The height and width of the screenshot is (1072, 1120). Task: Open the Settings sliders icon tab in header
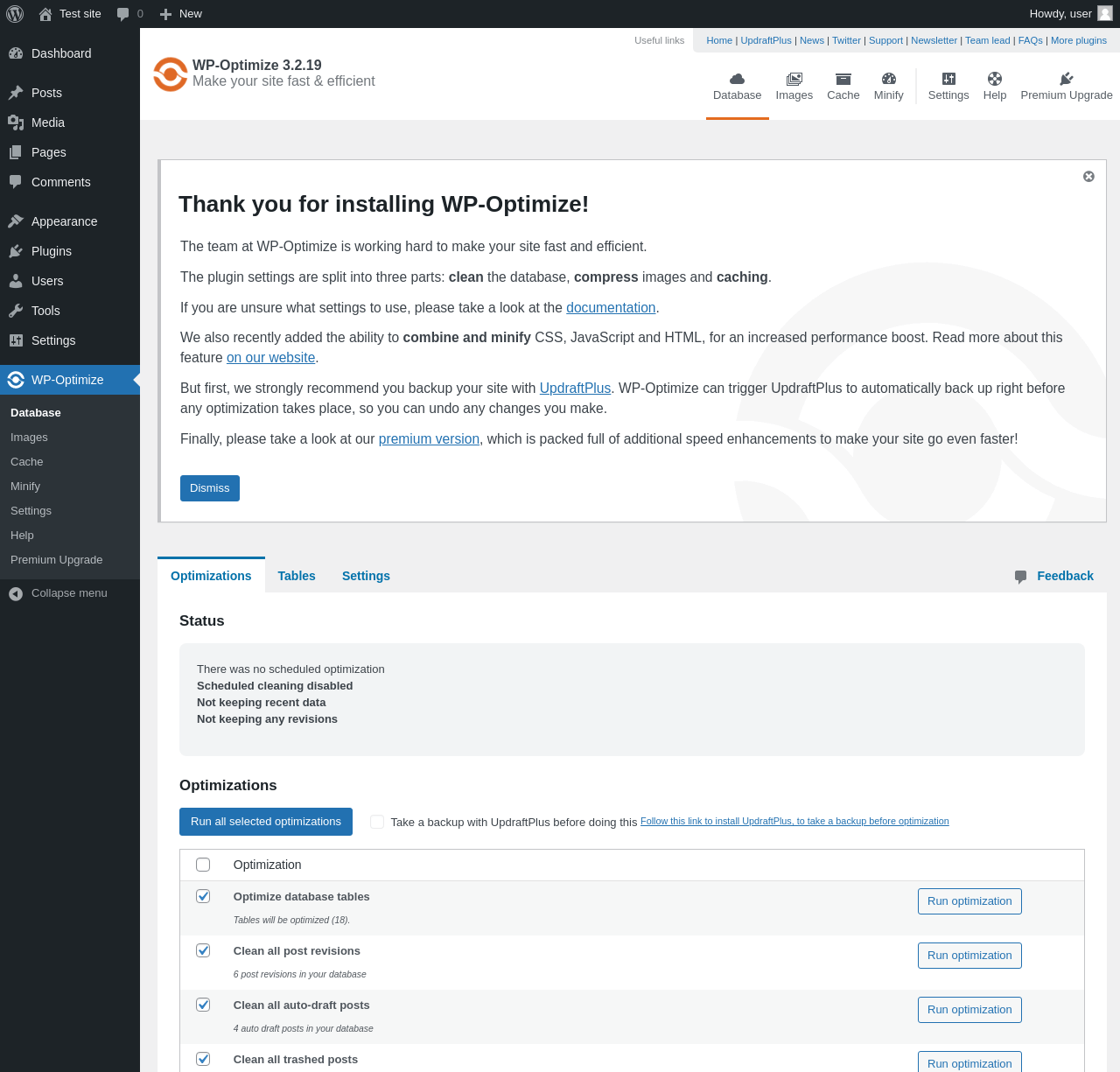[948, 79]
